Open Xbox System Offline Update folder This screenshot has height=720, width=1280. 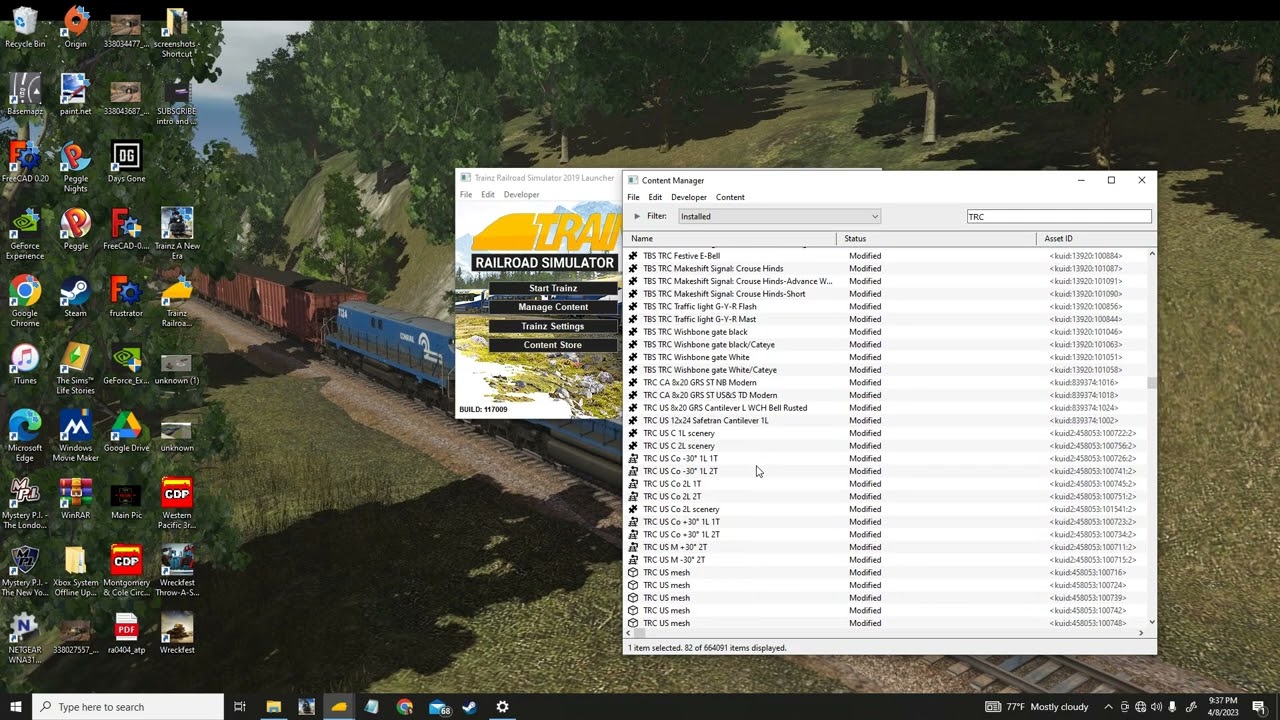point(75,571)
